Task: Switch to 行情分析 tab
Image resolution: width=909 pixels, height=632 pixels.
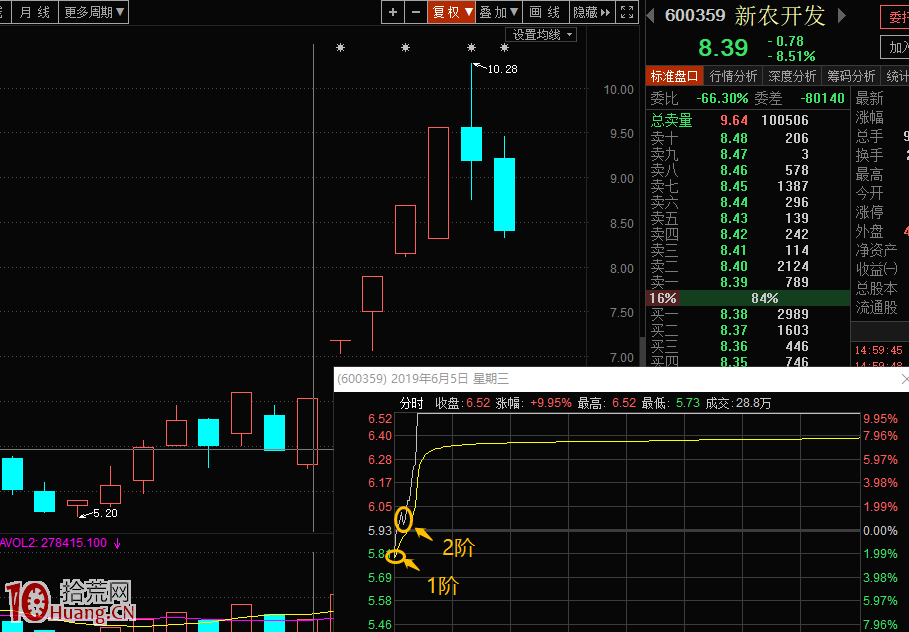Action: [x=733, y=76]
